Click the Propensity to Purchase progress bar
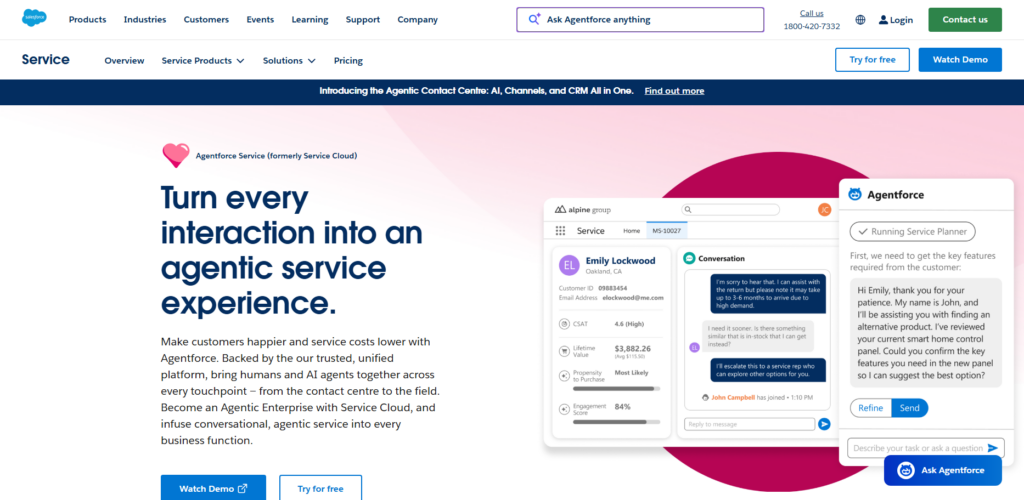 [x=616, y=388]
